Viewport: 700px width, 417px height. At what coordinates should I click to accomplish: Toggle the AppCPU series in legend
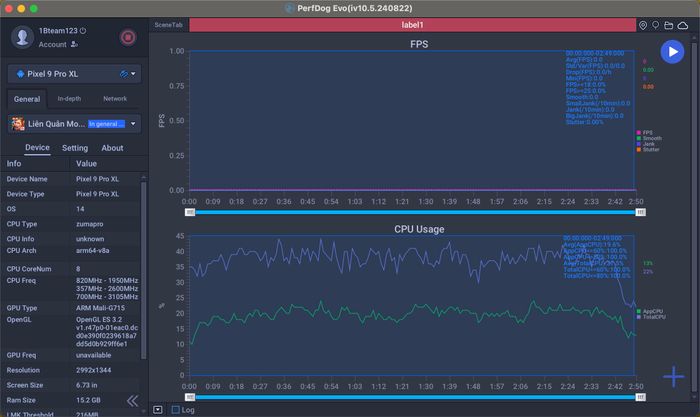pos(650,311)
